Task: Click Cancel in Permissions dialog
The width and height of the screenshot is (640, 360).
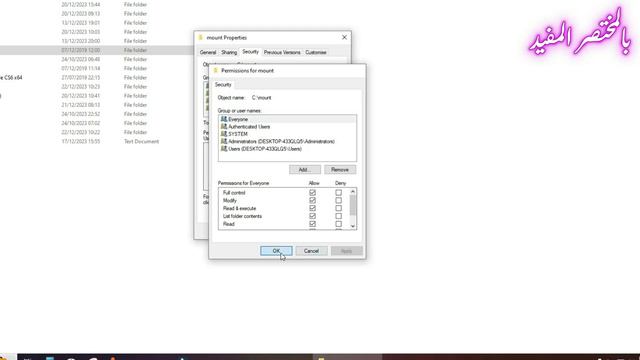Action: (311, 251)
